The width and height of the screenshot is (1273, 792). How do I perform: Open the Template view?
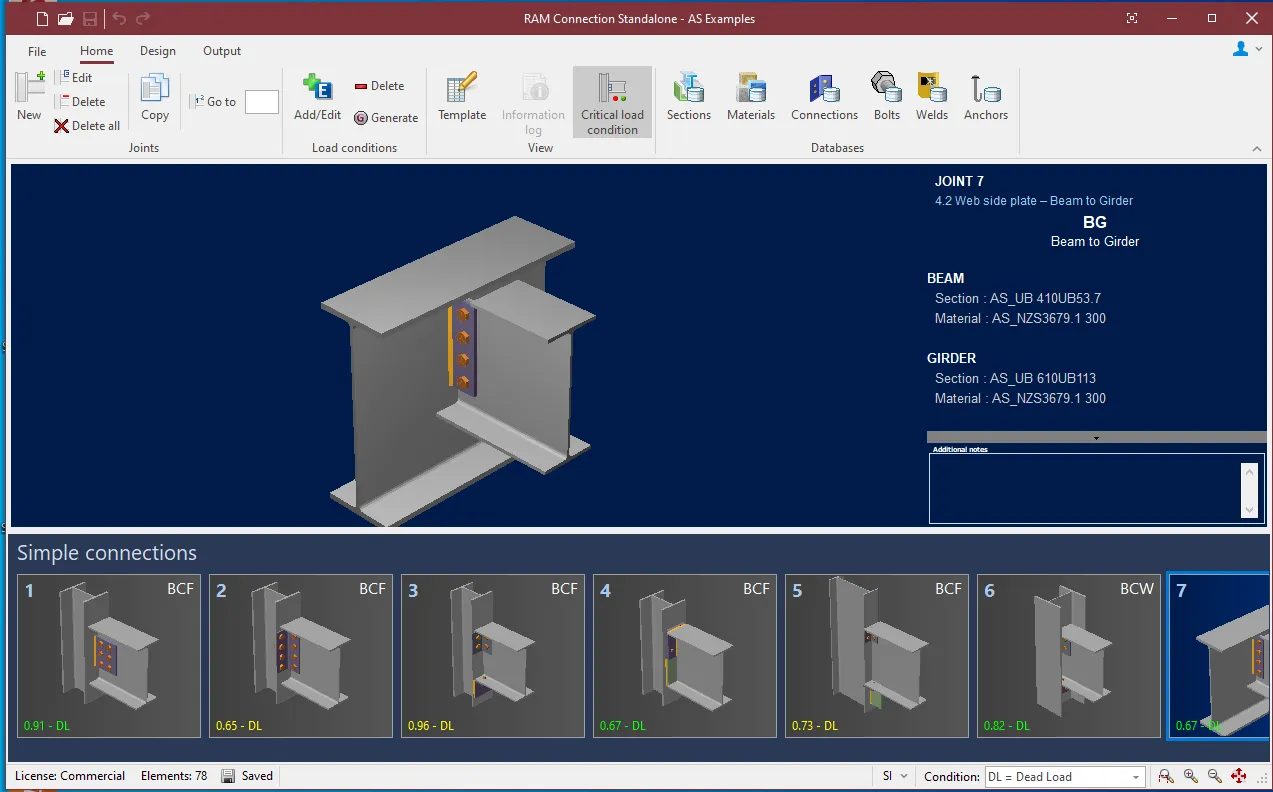coord(462,96)
